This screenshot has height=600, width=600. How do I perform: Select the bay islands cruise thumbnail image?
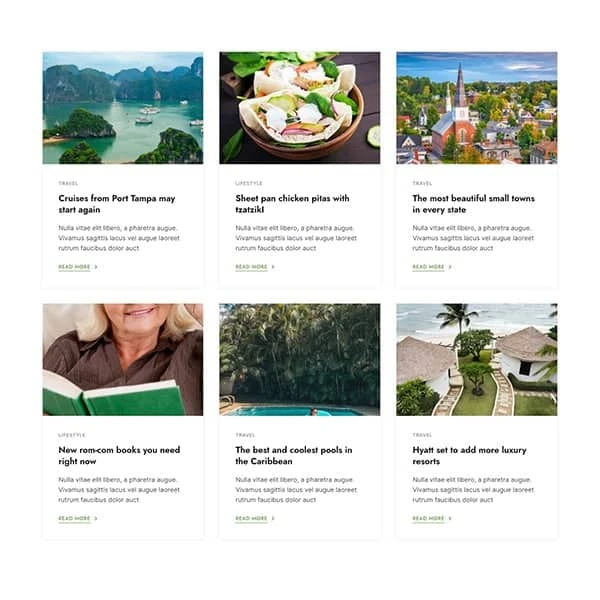[123, 108]
